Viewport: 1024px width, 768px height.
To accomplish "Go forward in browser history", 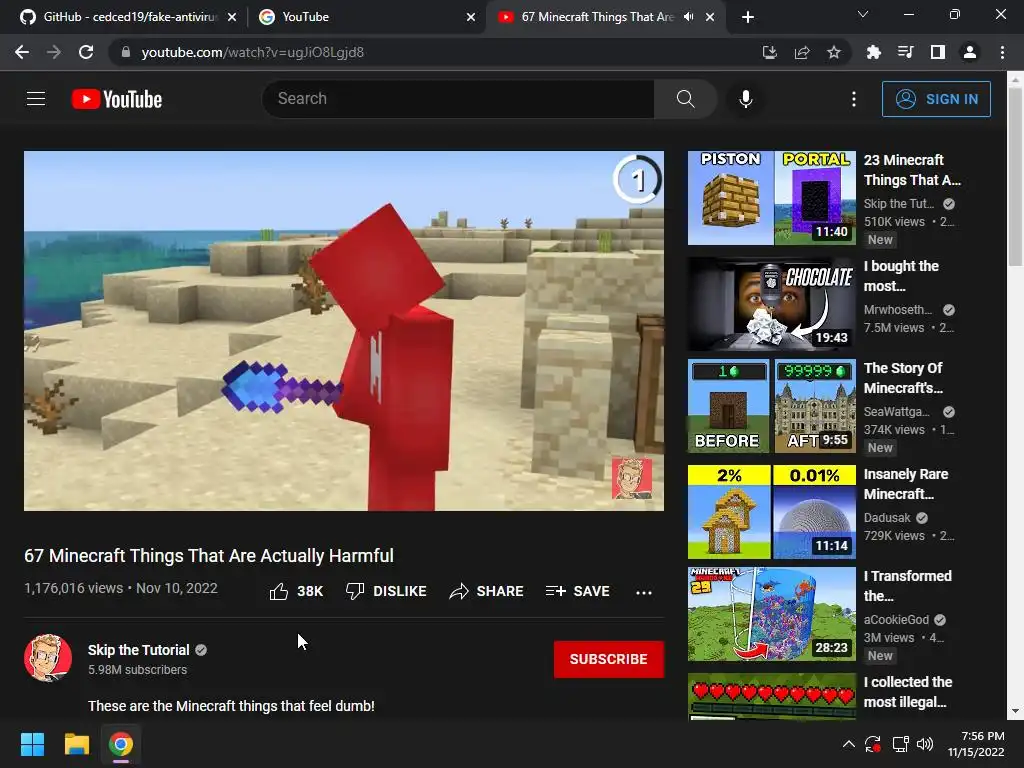I will pyautogui.click(x=54, y=52).
